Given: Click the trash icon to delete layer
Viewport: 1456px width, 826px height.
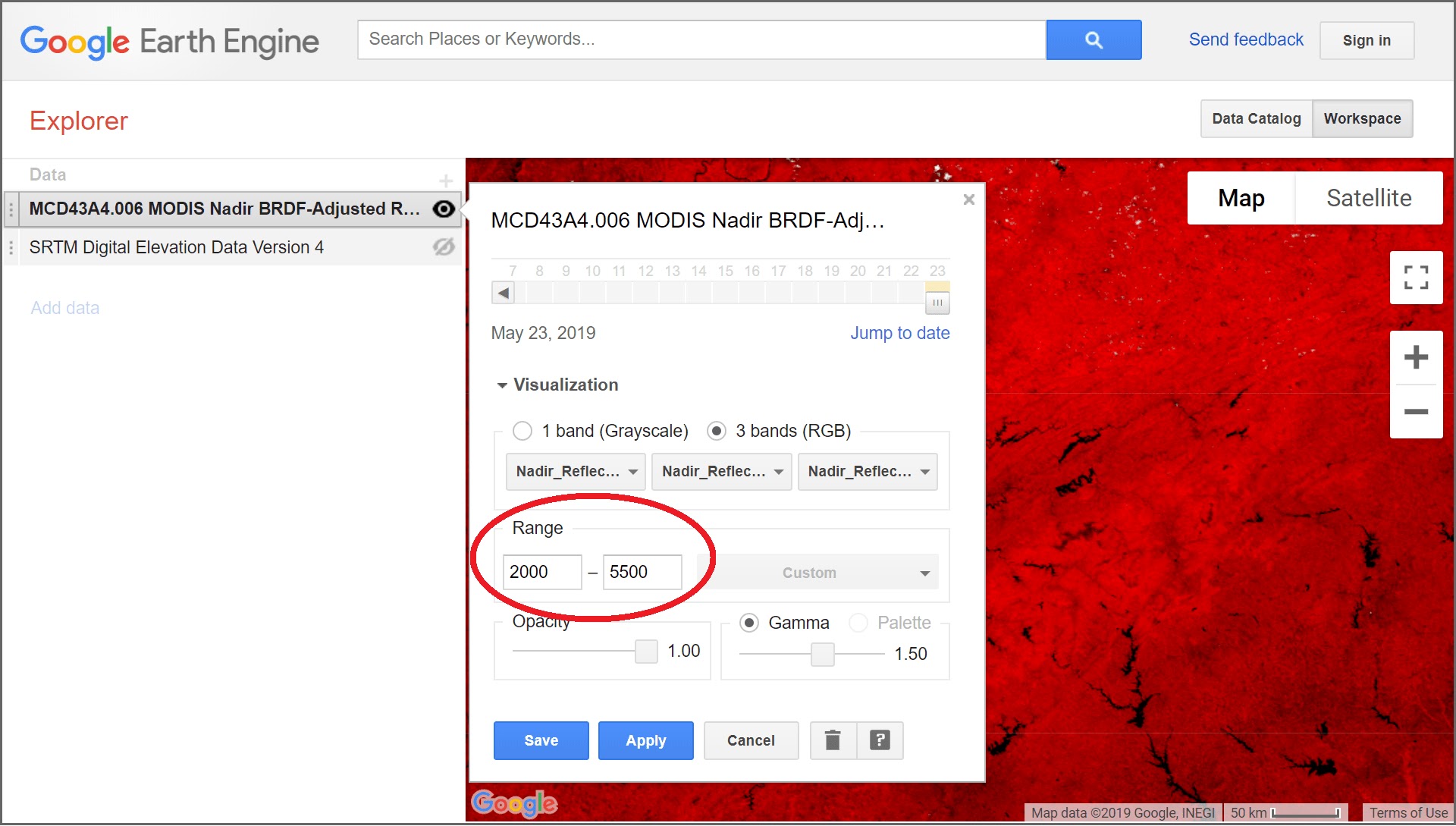Looking at the screenshot, I should point(833,740).
